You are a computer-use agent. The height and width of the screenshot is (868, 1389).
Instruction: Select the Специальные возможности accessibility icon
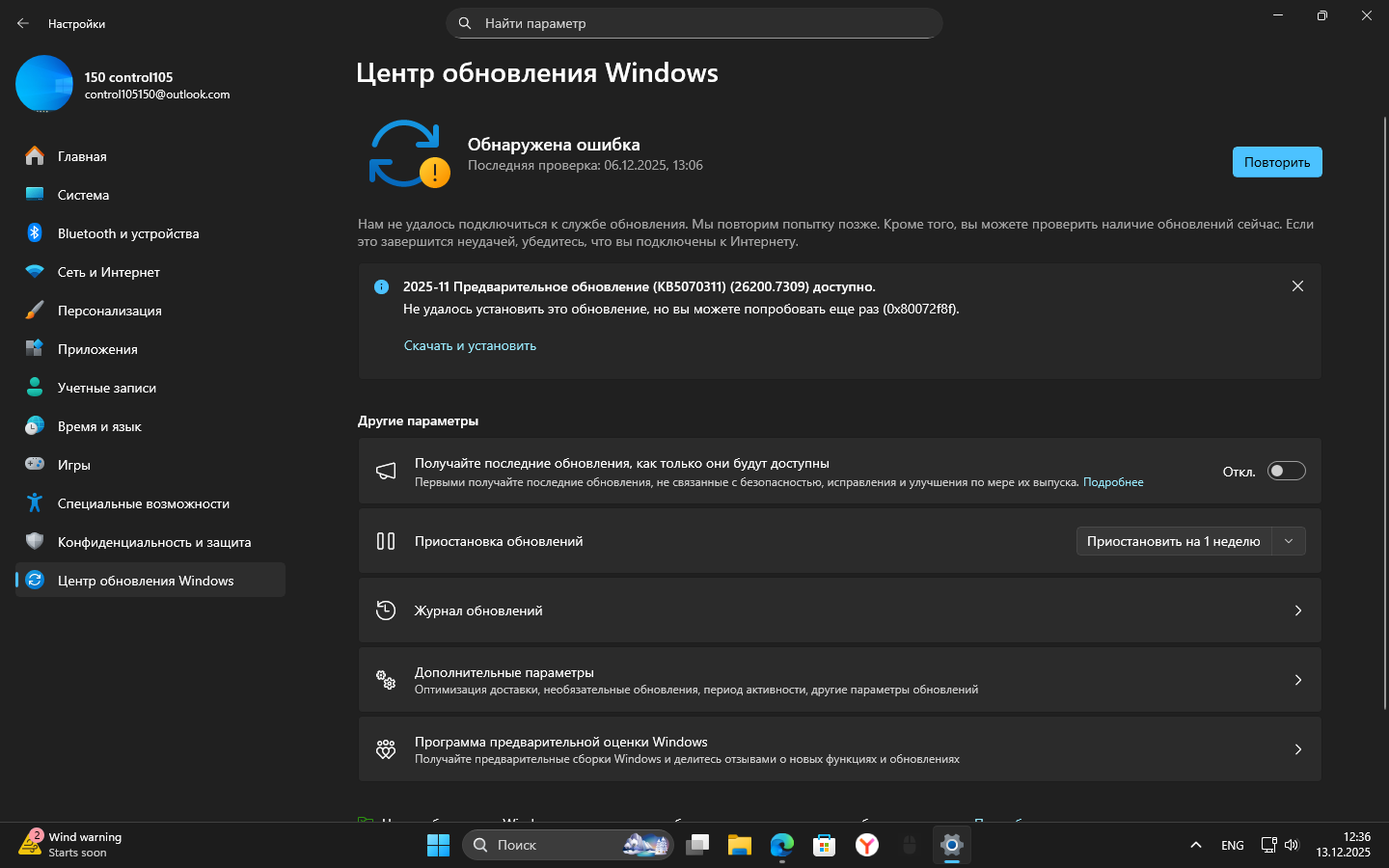(35, 502)
